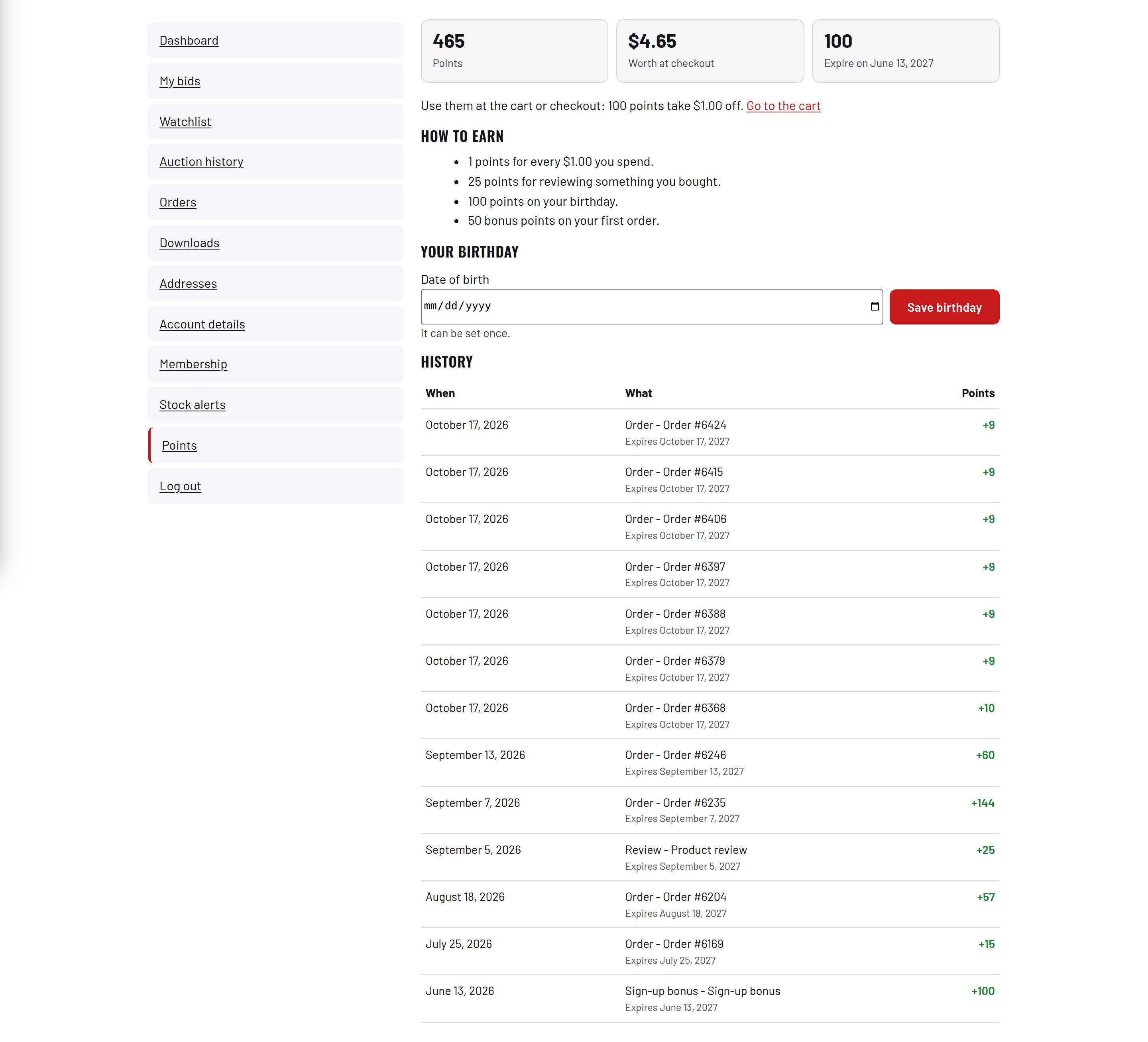Image resolution: width=1148 pixels, height=1042 pixels.
Task: Open the date picker calendar icon
Action: (875, 306)
